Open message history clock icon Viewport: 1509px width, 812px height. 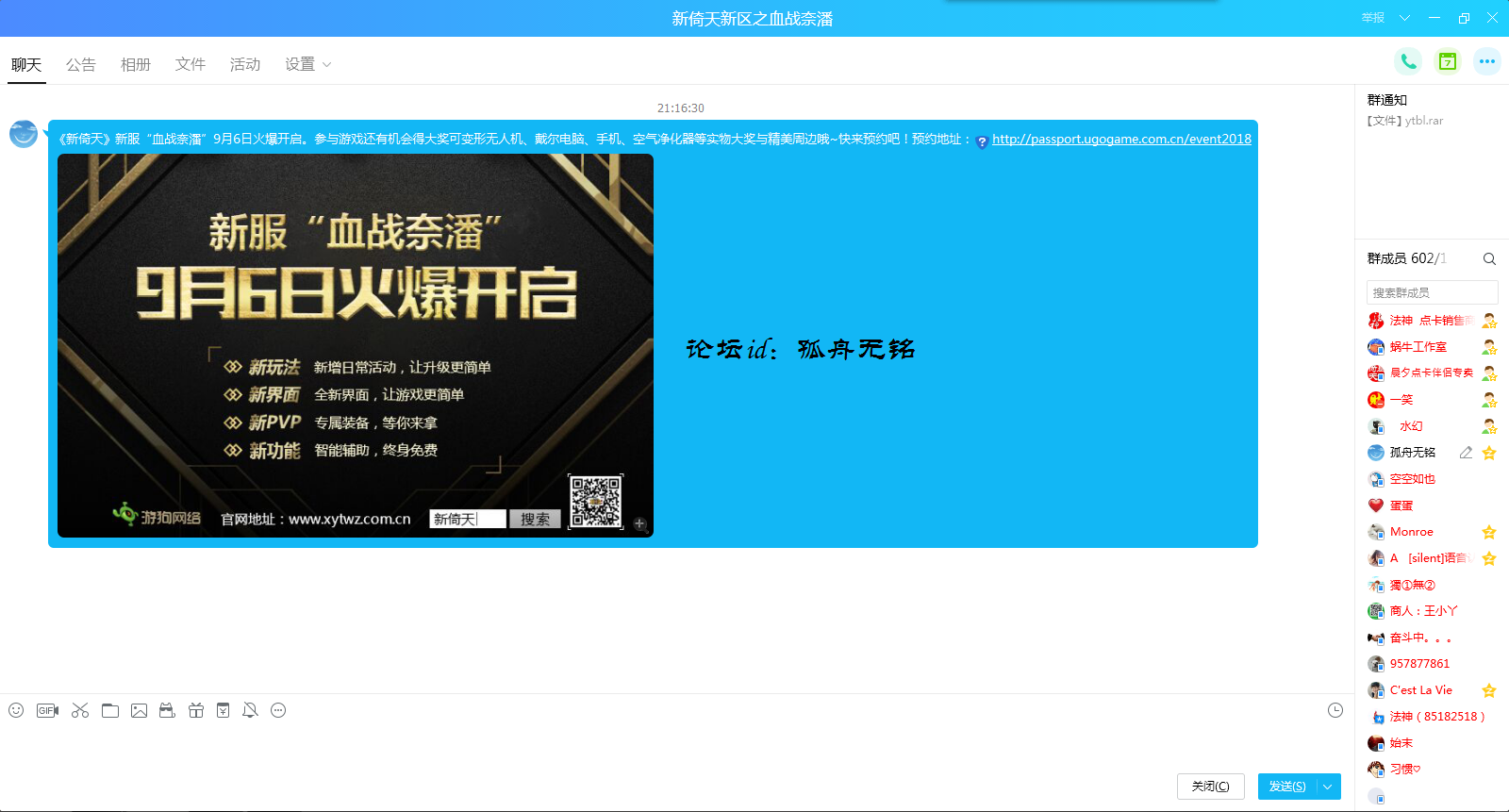[x=1335, y=710]
